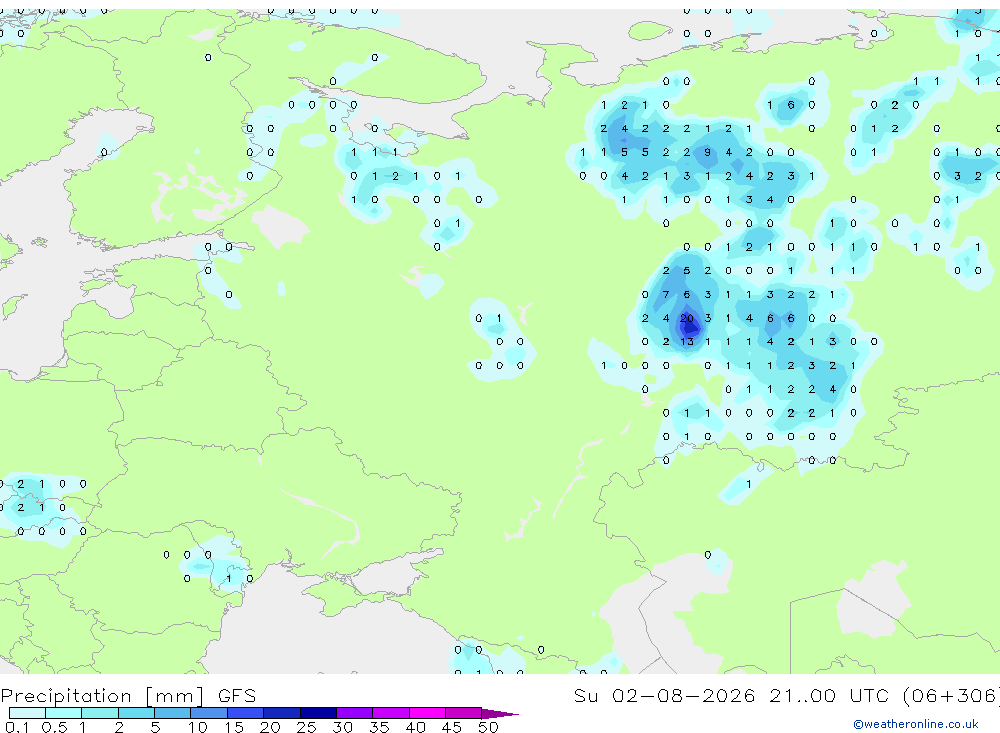This screenshot has height=733, width=1000.
Task: Click the 1–2 mm legend color swatch
Action: 100,713
